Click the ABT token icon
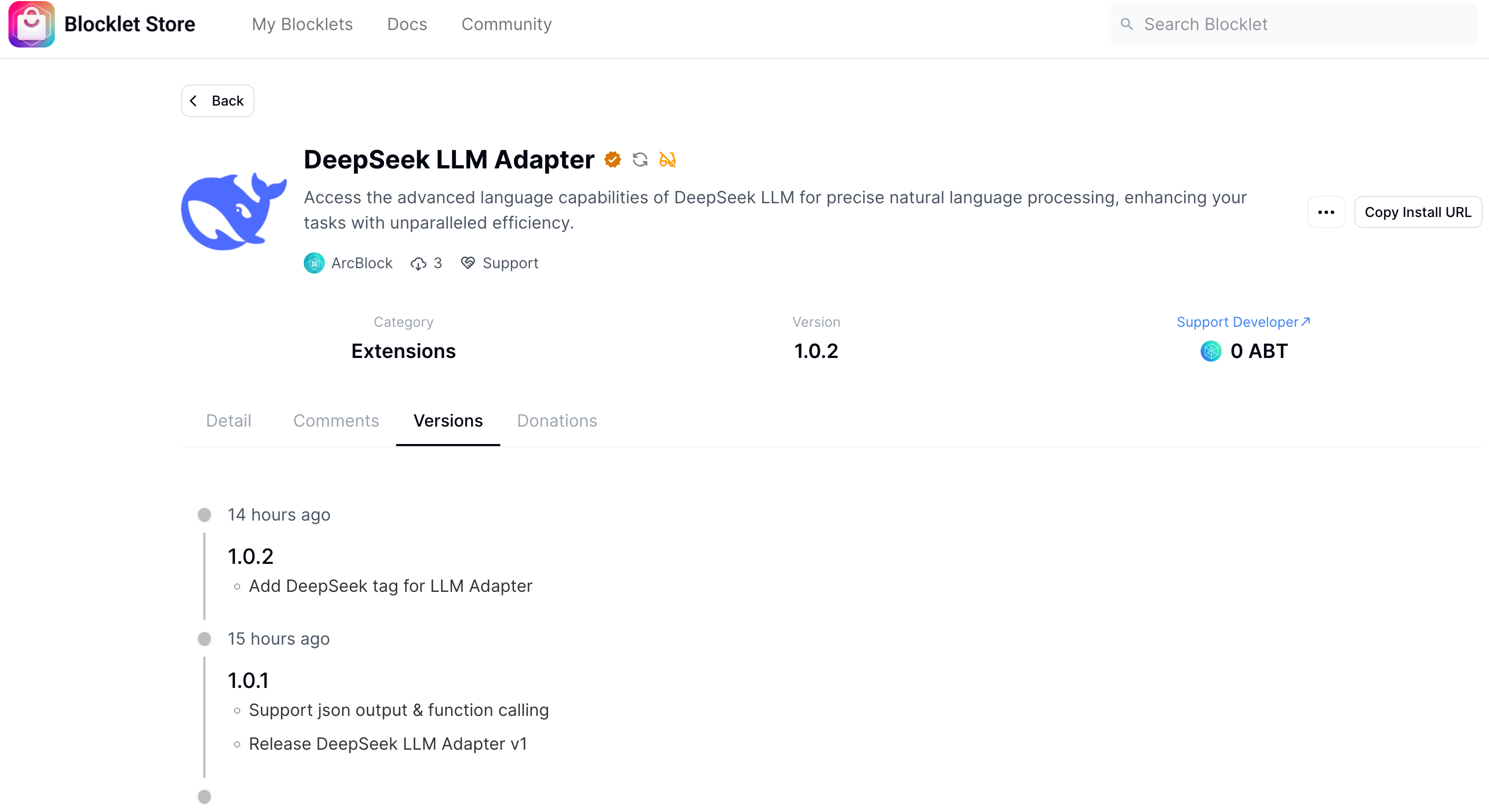 (x=1211, y=351)
